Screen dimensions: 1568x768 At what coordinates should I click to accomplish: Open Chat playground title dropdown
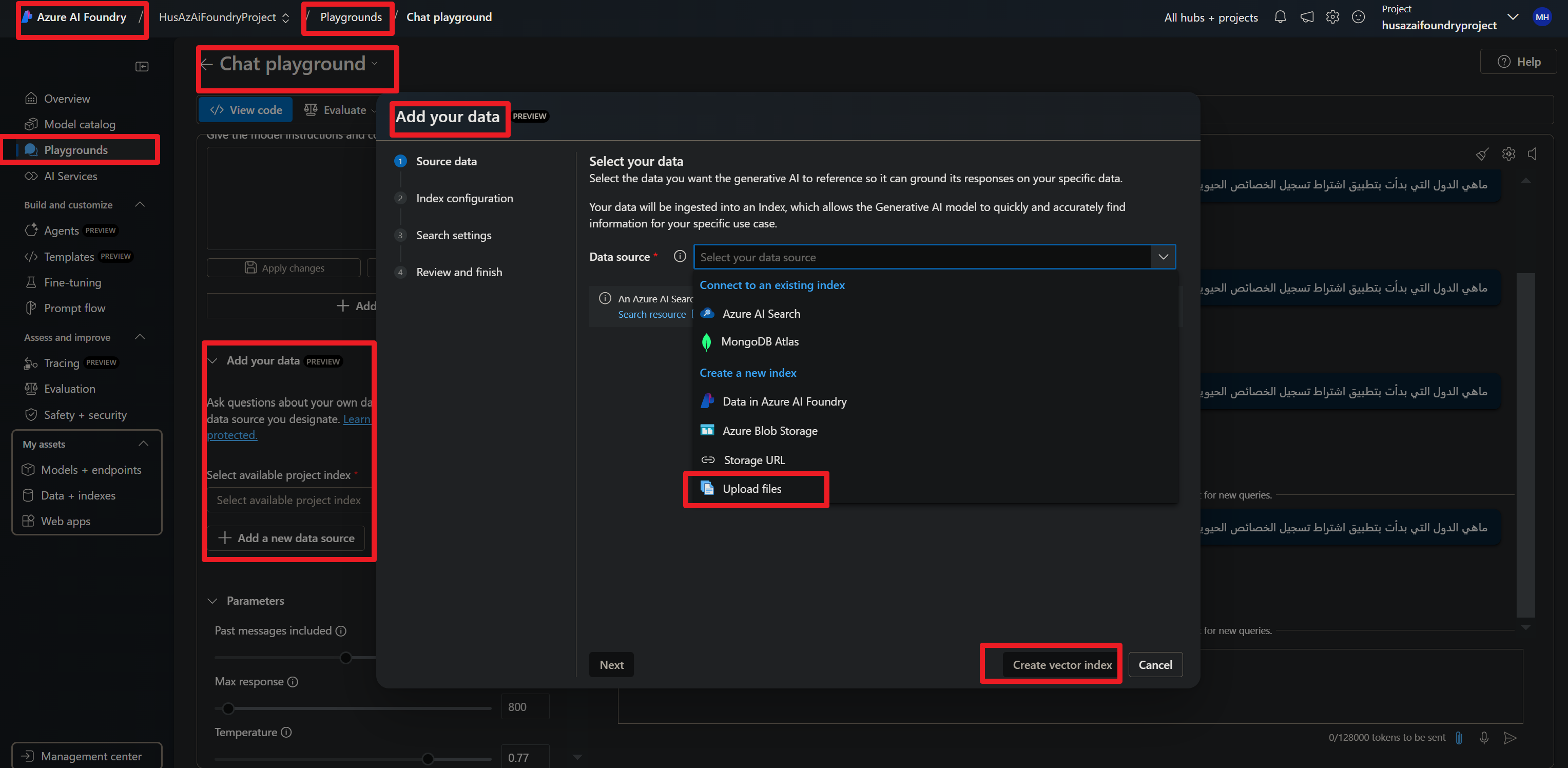tap(374, 63)
